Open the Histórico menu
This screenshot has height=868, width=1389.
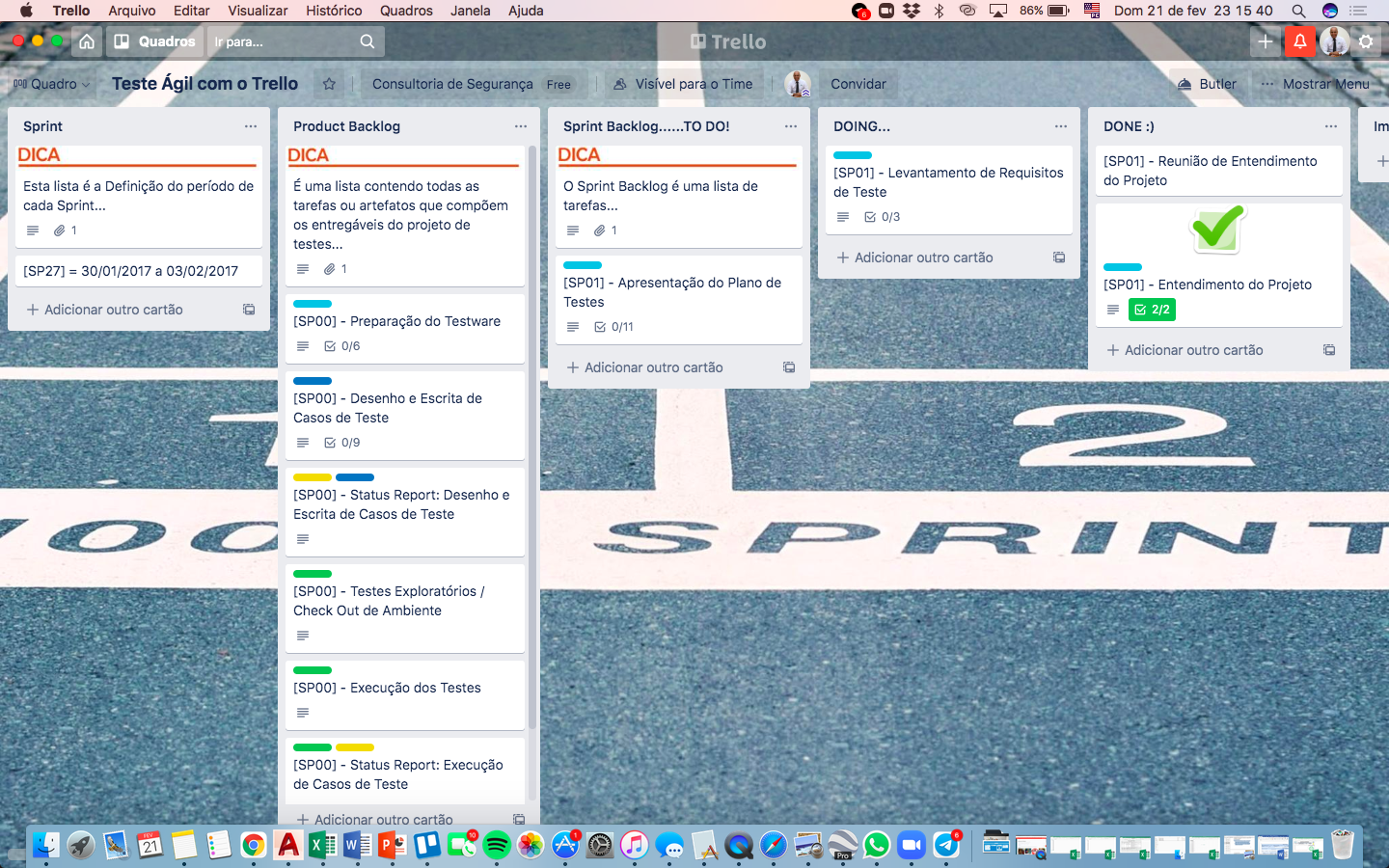334,11
